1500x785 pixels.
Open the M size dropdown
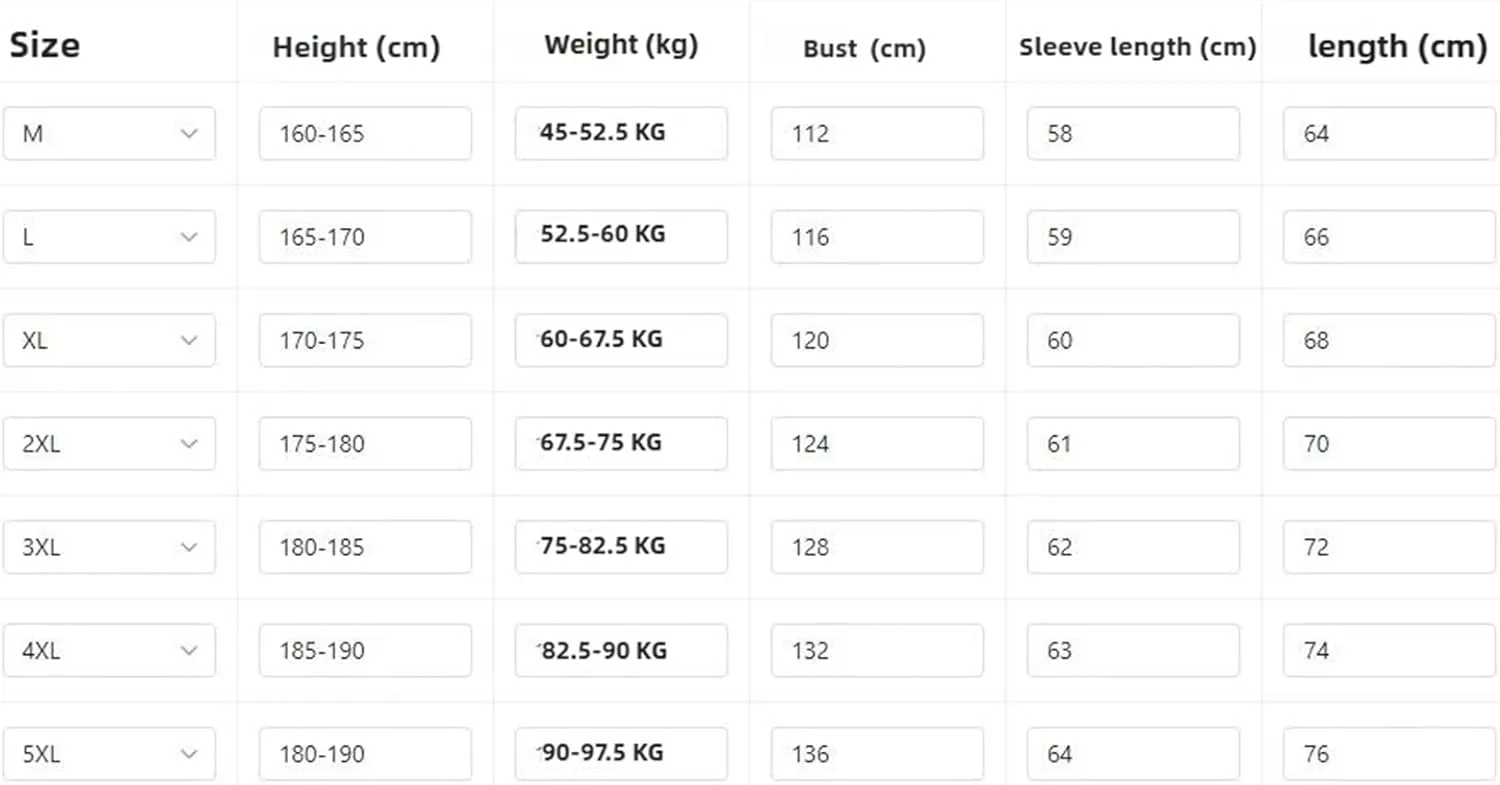click(109, 133)
